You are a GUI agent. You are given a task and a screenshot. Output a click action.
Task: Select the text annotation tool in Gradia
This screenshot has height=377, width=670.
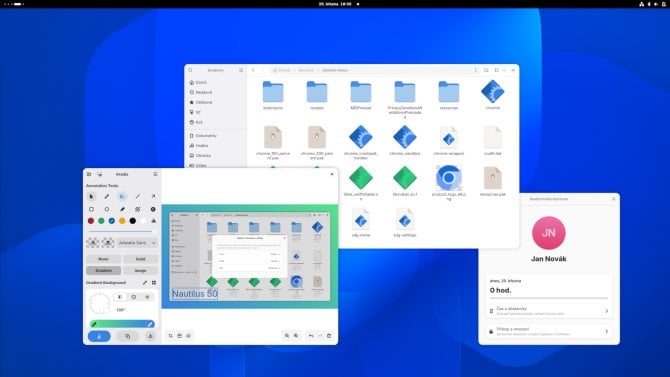click(122, 197)
